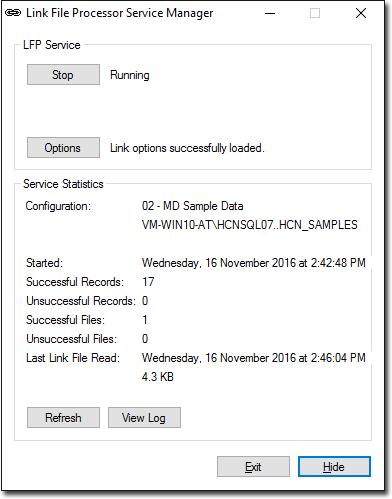
Task: Click the disabled maximize icon
Action: [x=315, y=13]
